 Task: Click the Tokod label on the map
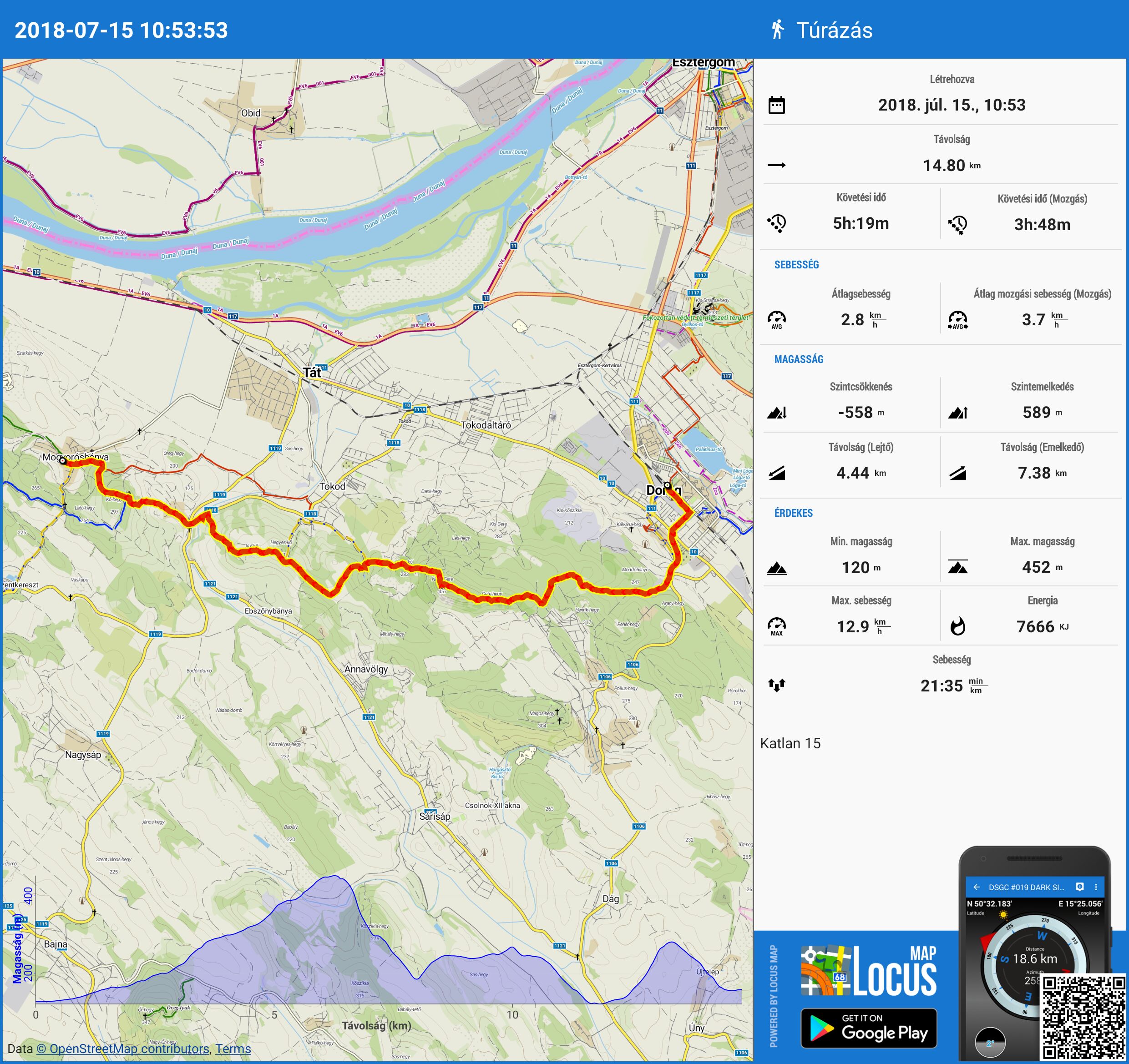[x=332, y=487]
